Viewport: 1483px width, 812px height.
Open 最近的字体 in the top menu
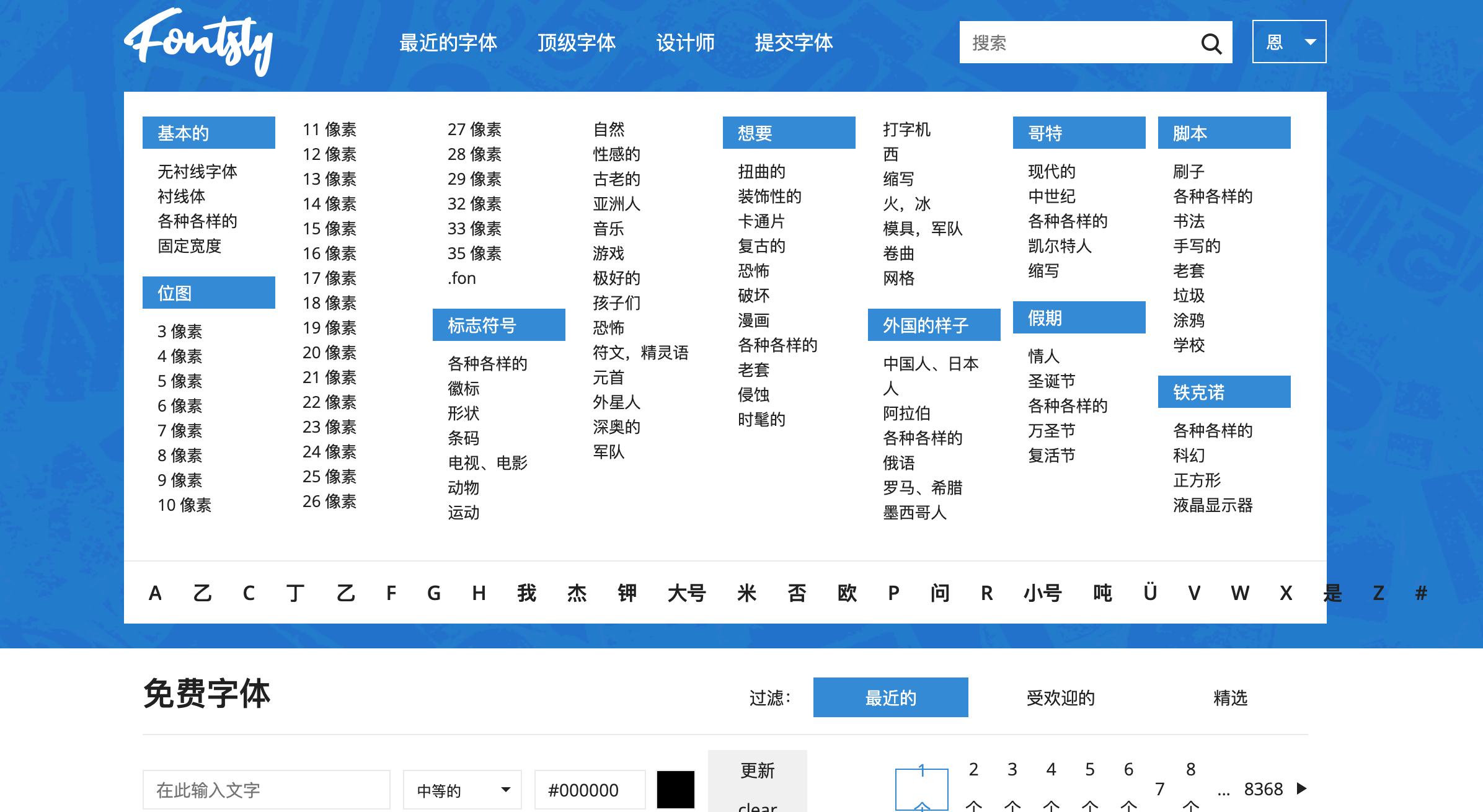pos(448,43)
